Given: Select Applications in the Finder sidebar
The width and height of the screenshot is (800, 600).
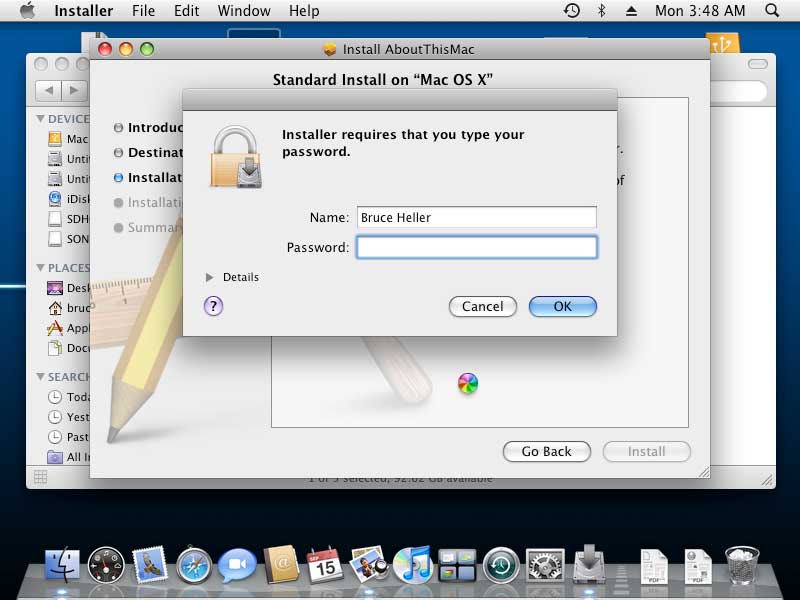Looking at the screenshot, I should [x=68, y=328].
